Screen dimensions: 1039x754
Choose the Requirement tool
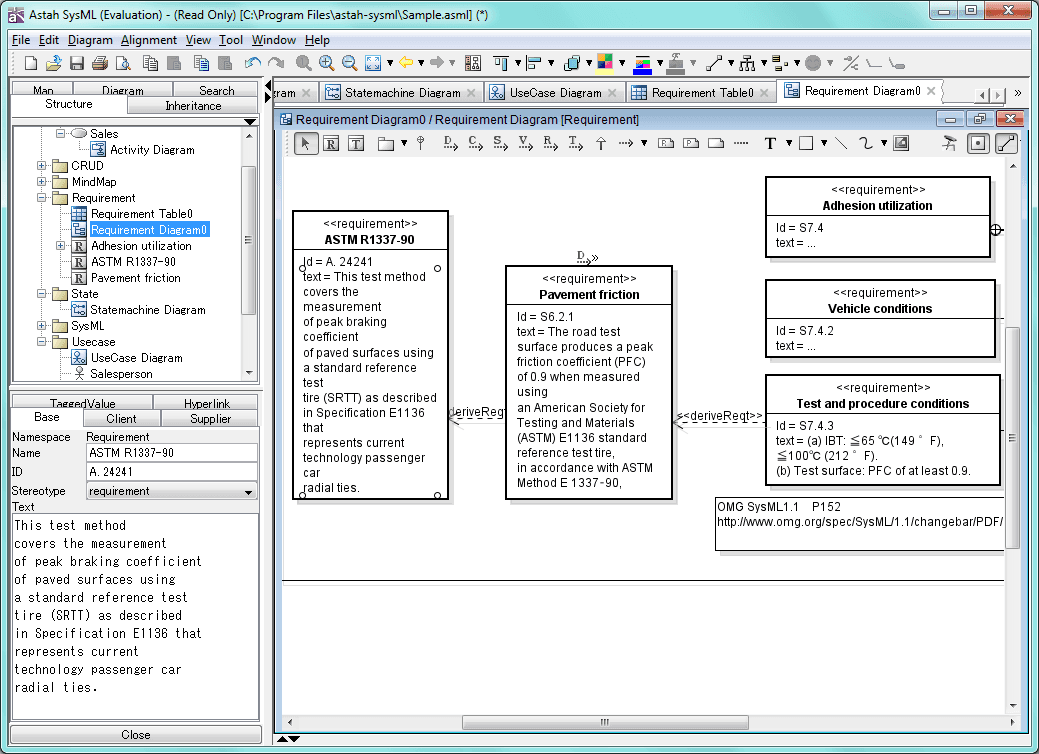(x=331, y=143)
